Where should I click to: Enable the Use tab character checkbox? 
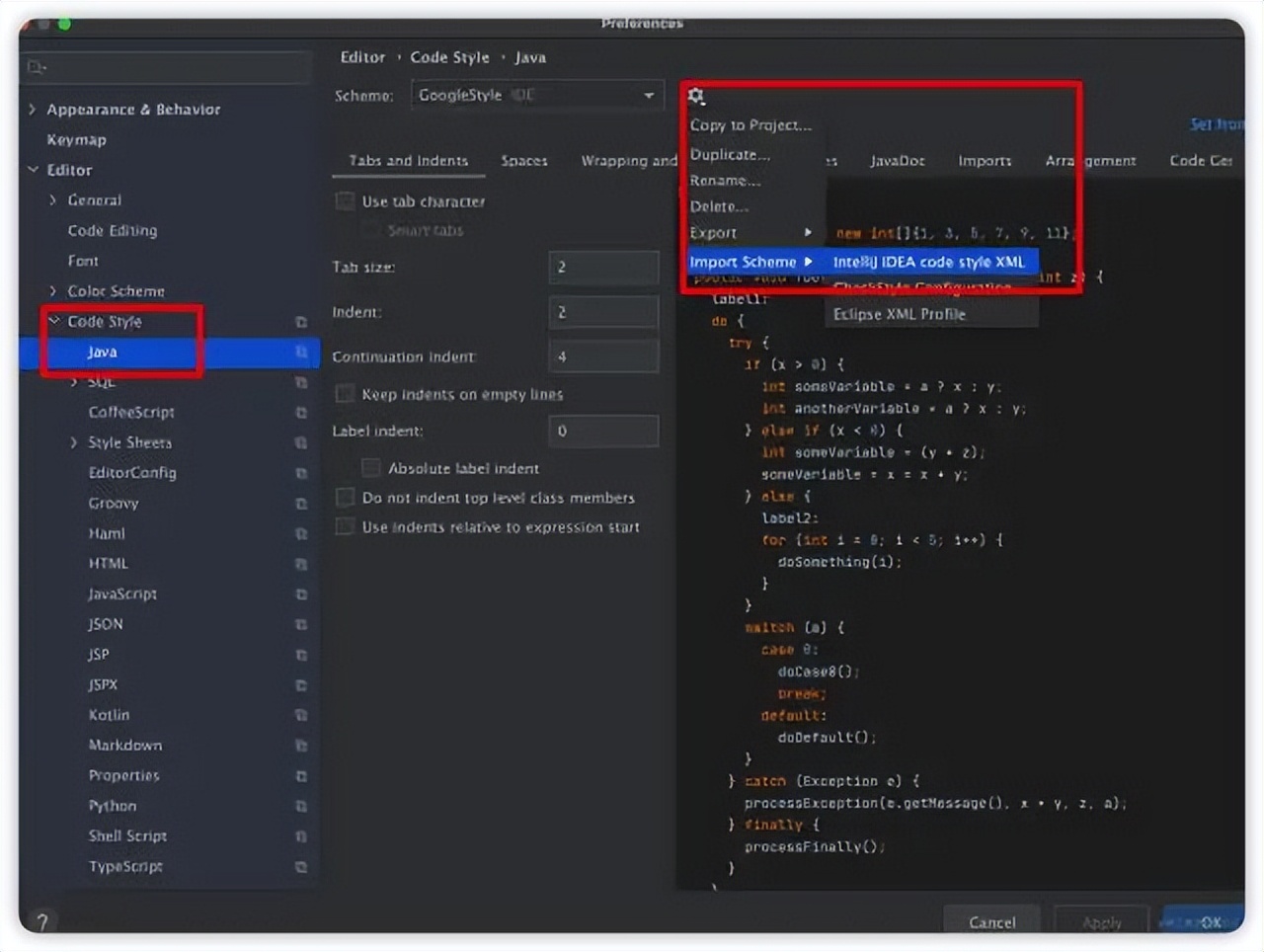[346, 201]
